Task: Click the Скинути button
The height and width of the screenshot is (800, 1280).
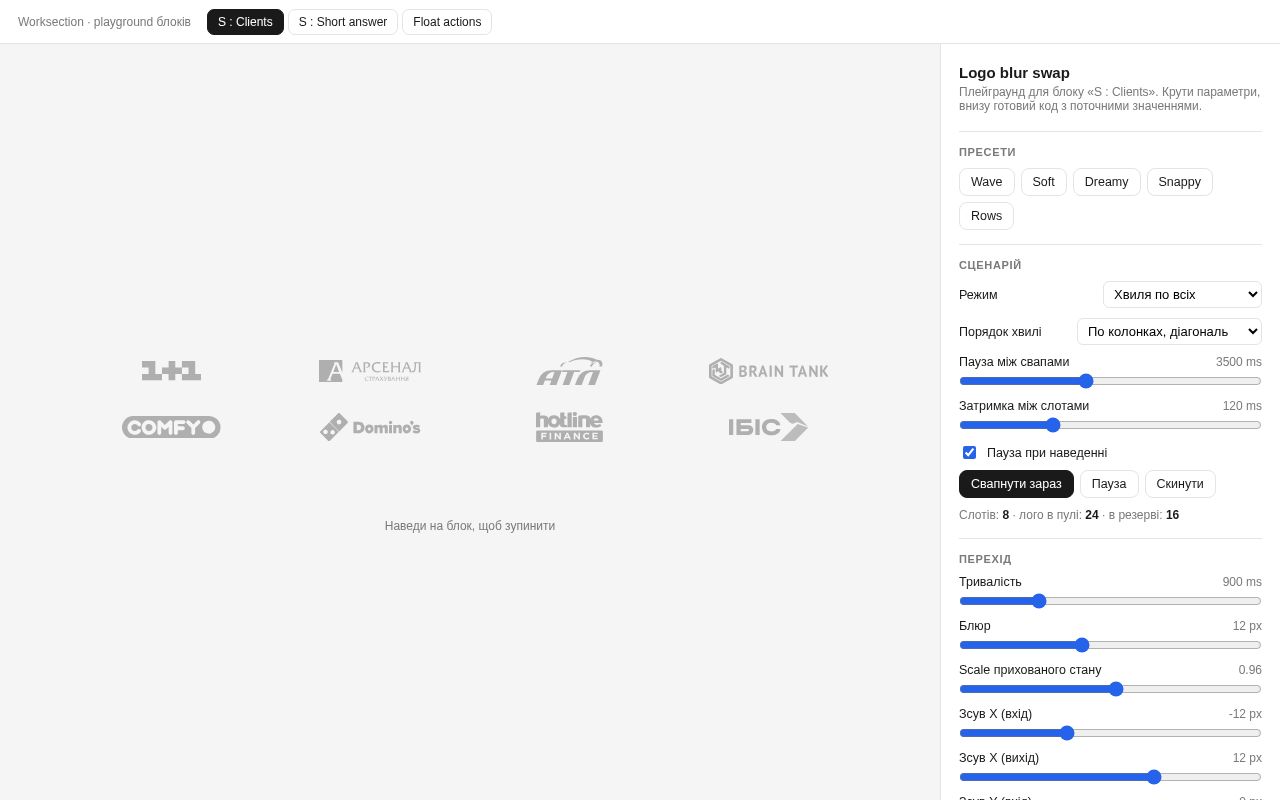Action: click(x=1180, y=484)
